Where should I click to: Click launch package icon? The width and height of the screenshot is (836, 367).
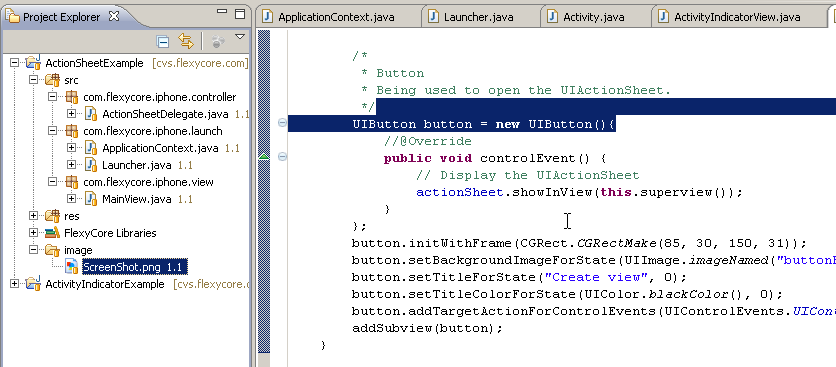(x=71, y=131)
